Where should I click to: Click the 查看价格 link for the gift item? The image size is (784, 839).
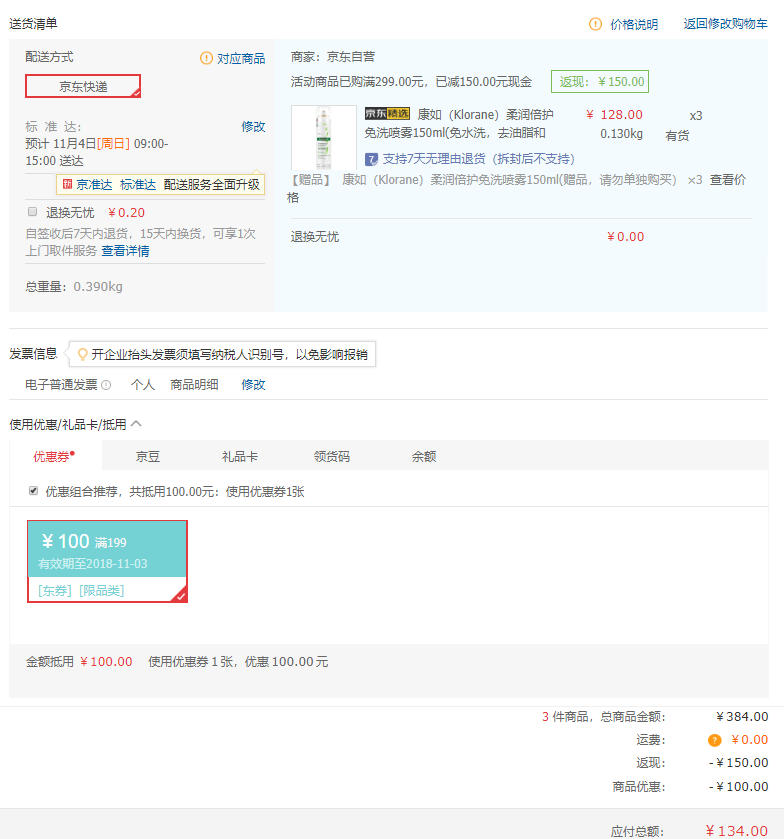point(728,180)
